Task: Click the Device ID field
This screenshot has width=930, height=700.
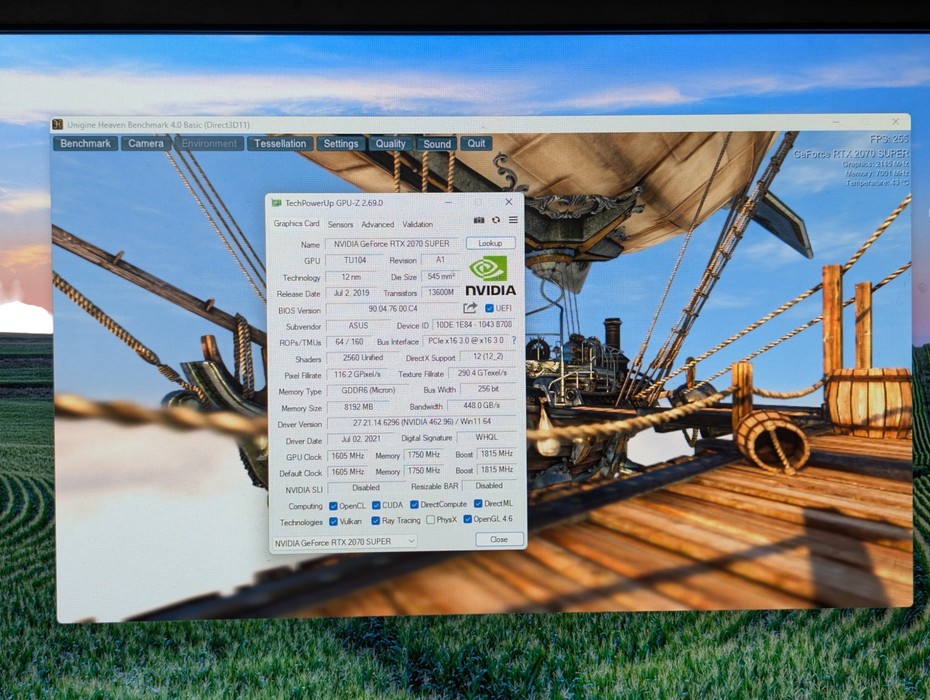Action: coord(473,324)
